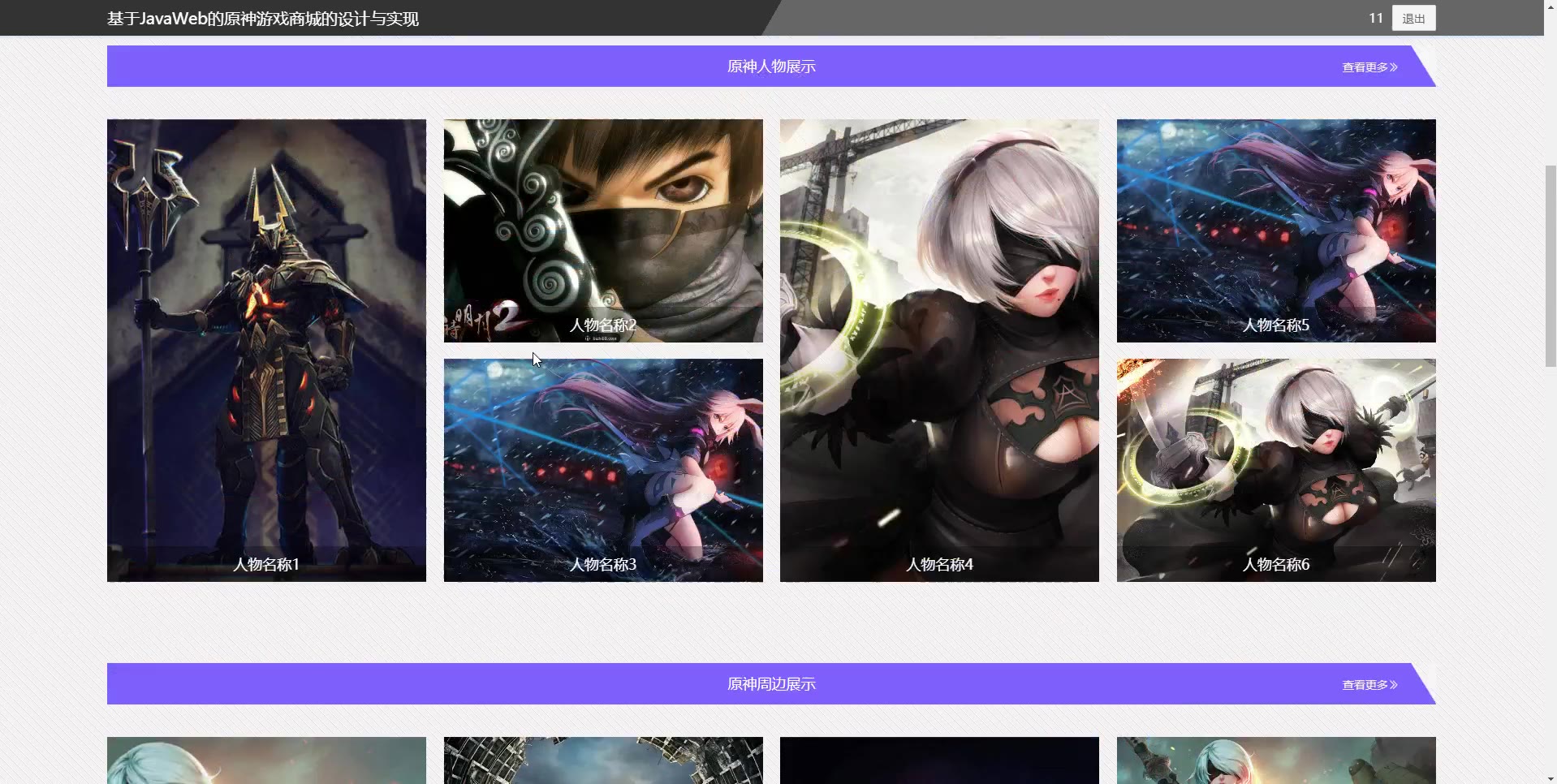This screenshot has height=784, width=1557.
Task: Open the 人物名称1 character card
Action: point(266,351)
